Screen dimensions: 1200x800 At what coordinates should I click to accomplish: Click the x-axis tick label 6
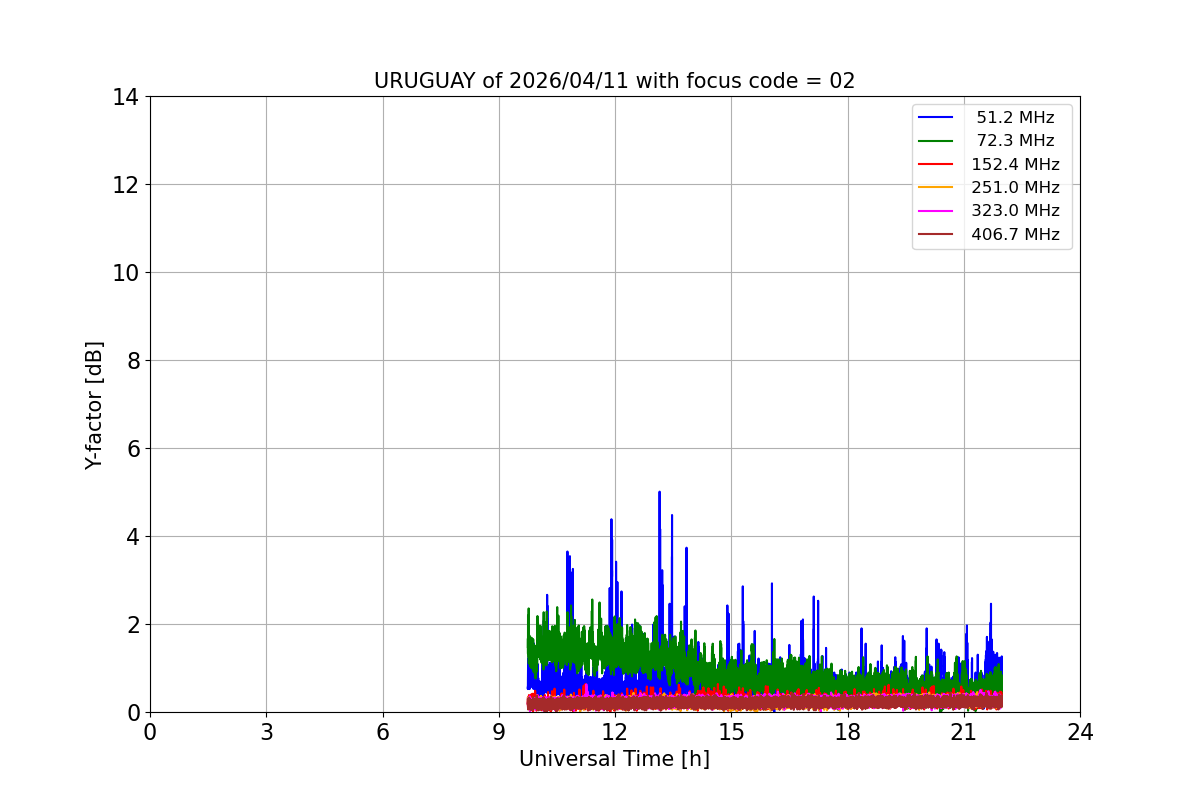pos(383,732)
